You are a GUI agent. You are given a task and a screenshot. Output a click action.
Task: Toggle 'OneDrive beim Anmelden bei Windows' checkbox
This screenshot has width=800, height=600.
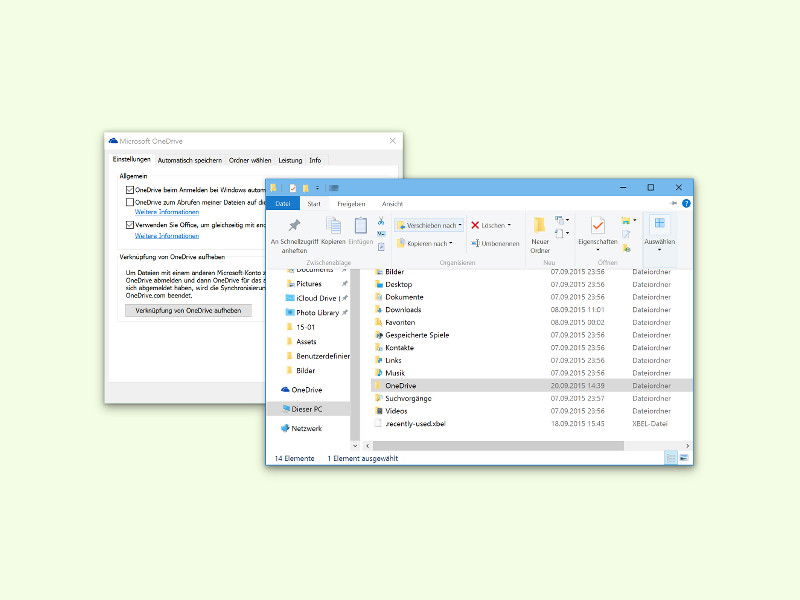point(130,190)
